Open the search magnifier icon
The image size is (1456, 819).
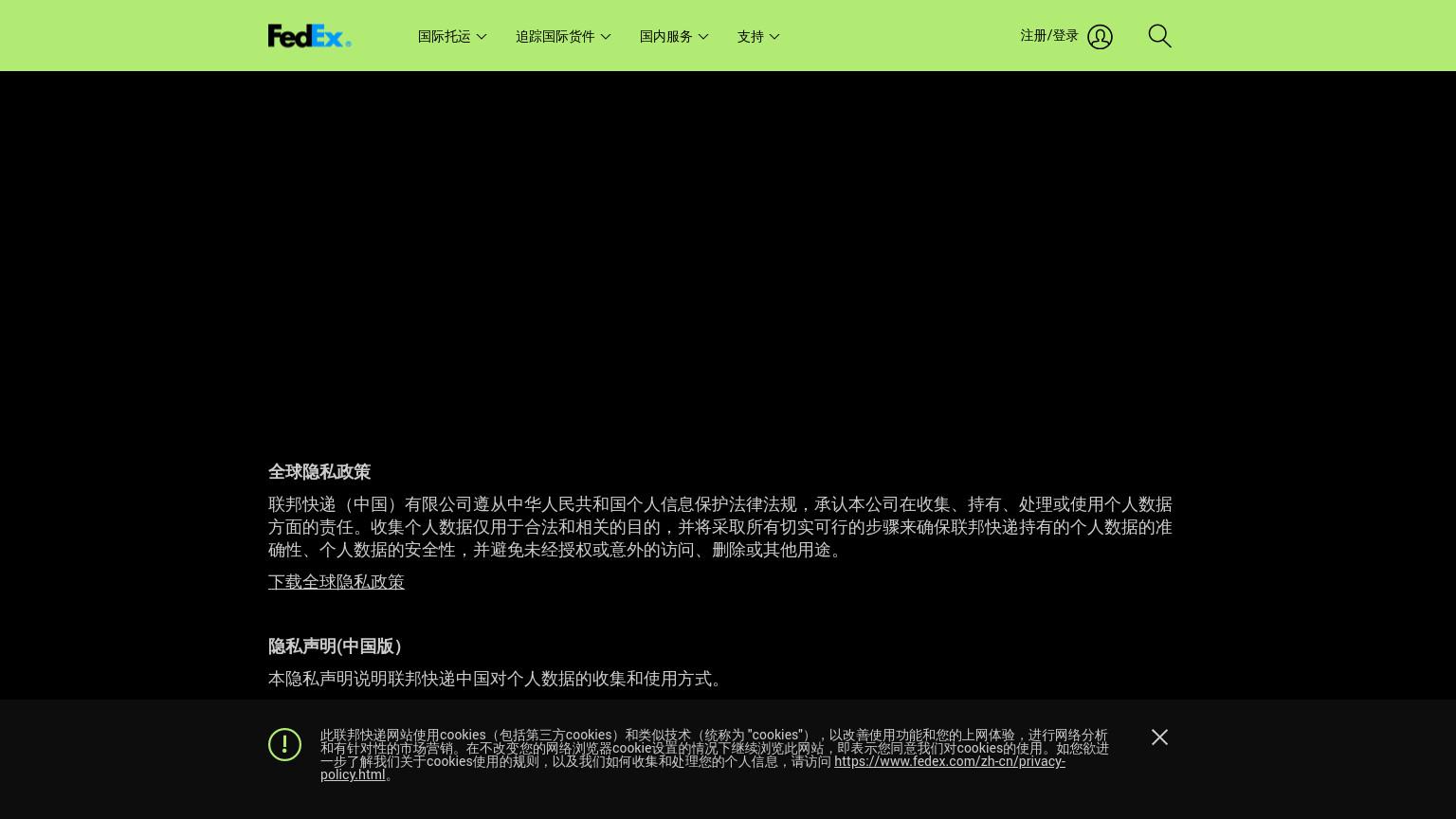tap(1159, 36)
